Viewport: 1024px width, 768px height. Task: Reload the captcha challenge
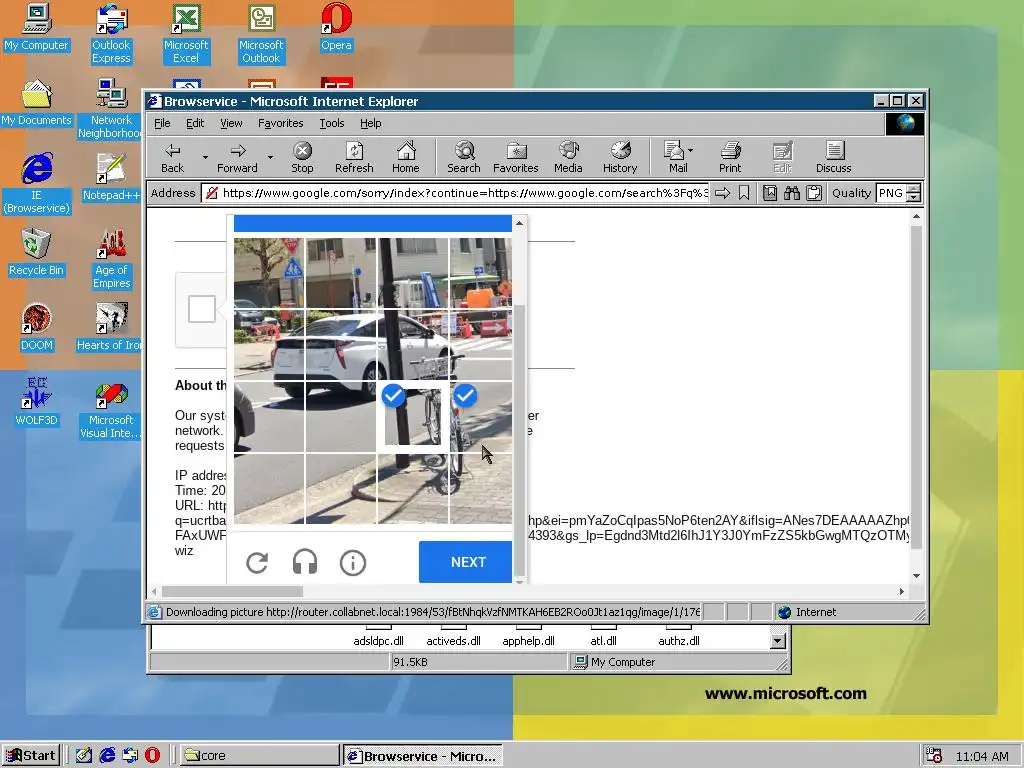(257, 562)
